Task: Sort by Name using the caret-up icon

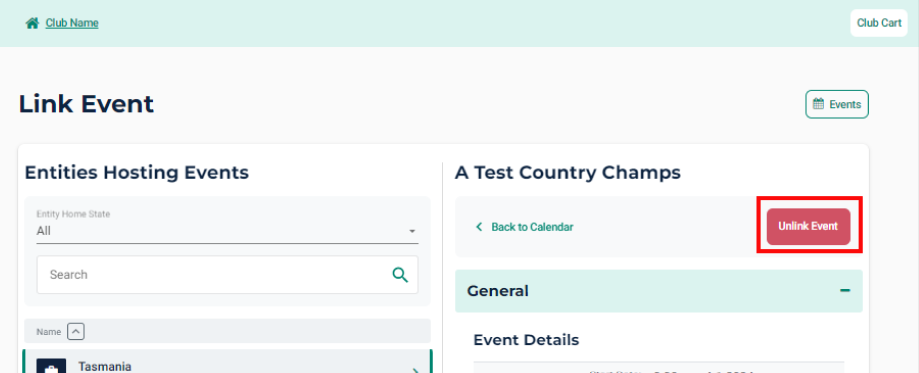Action: (x=76, y=332)
